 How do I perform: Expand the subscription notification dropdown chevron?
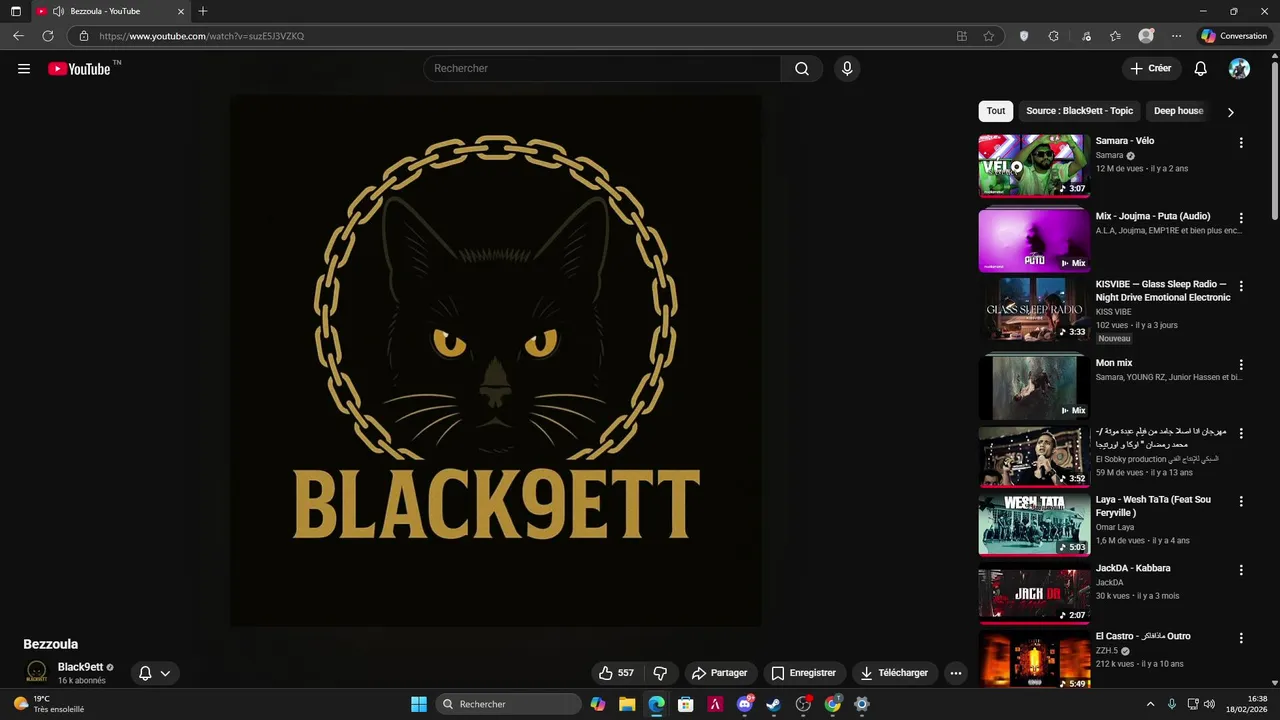[x=165, y=673]
